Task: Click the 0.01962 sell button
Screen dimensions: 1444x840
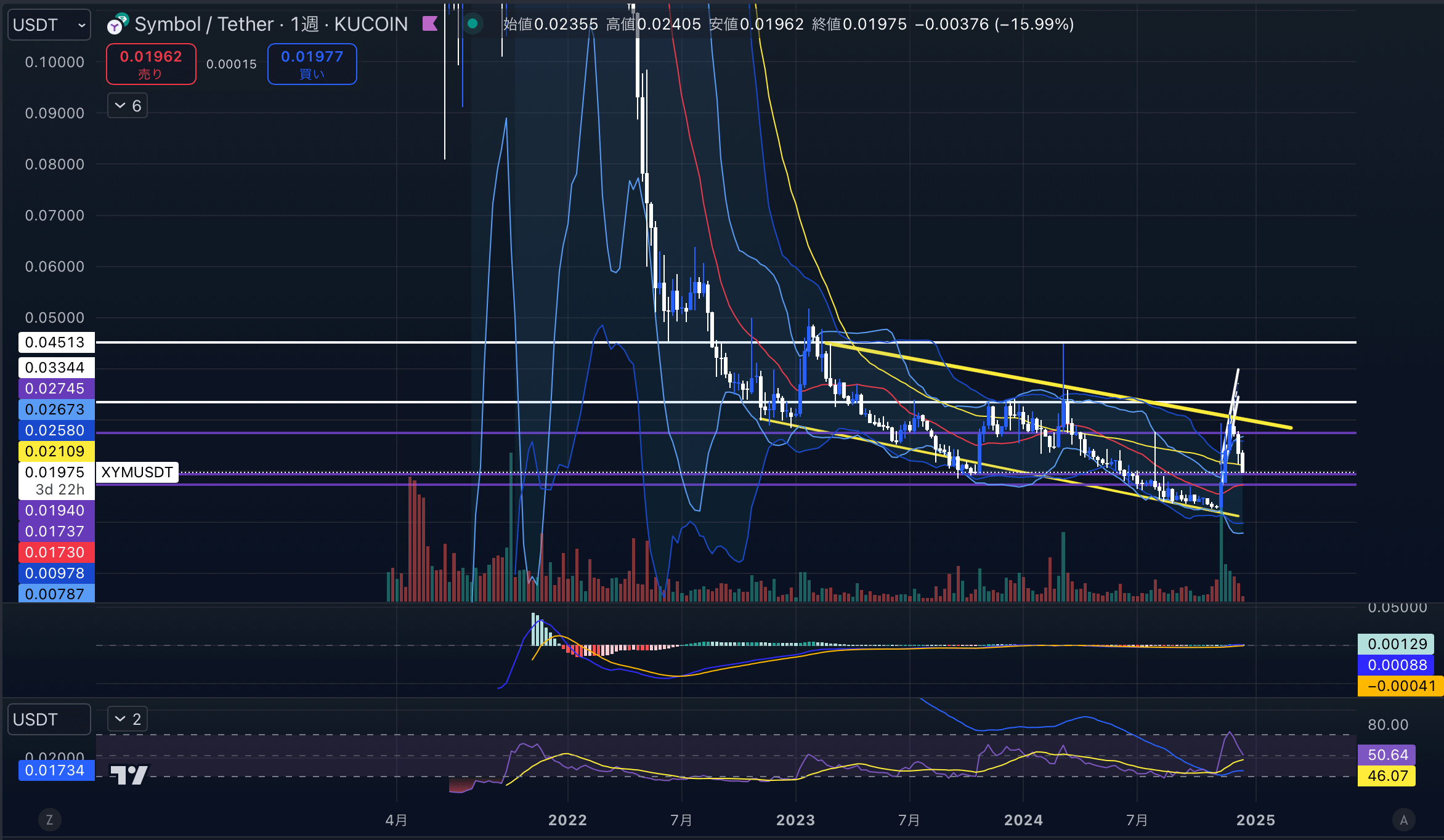Action: coord(151,64)
